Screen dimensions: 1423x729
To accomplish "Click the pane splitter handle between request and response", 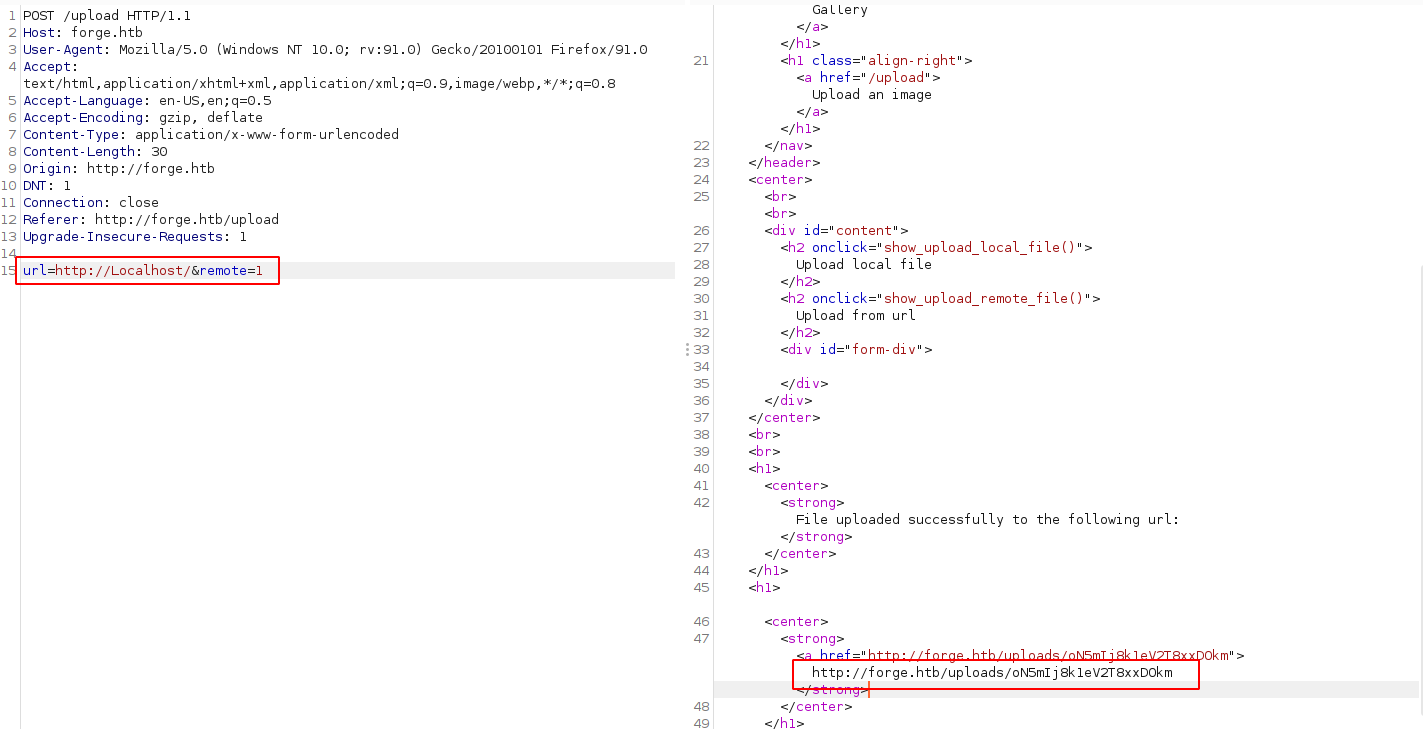I will pos(686,350).
